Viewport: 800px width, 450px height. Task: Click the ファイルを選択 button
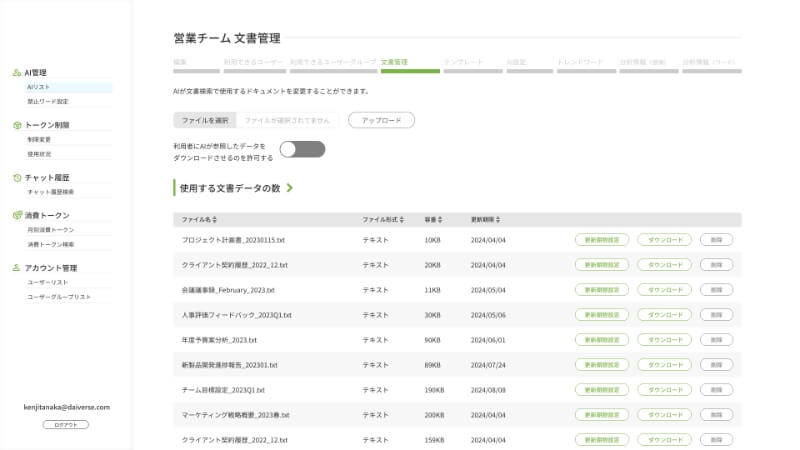tap(204, 120)
